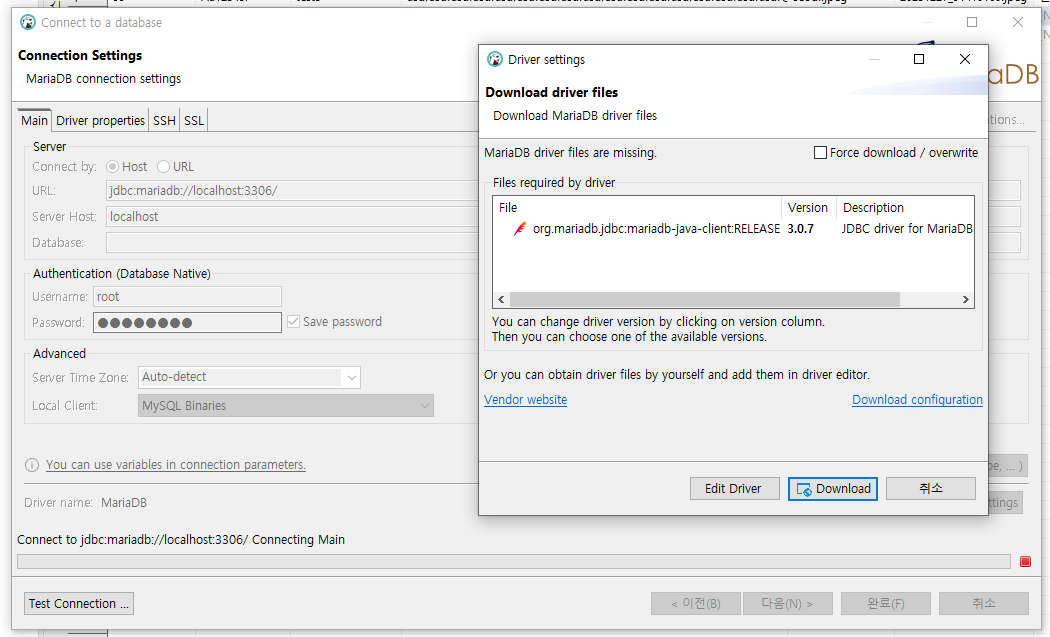The height and width of the screenshot is (637, 1050).
Task: Click 취소 cancel in connection wizard
Action: click(984, 604)
